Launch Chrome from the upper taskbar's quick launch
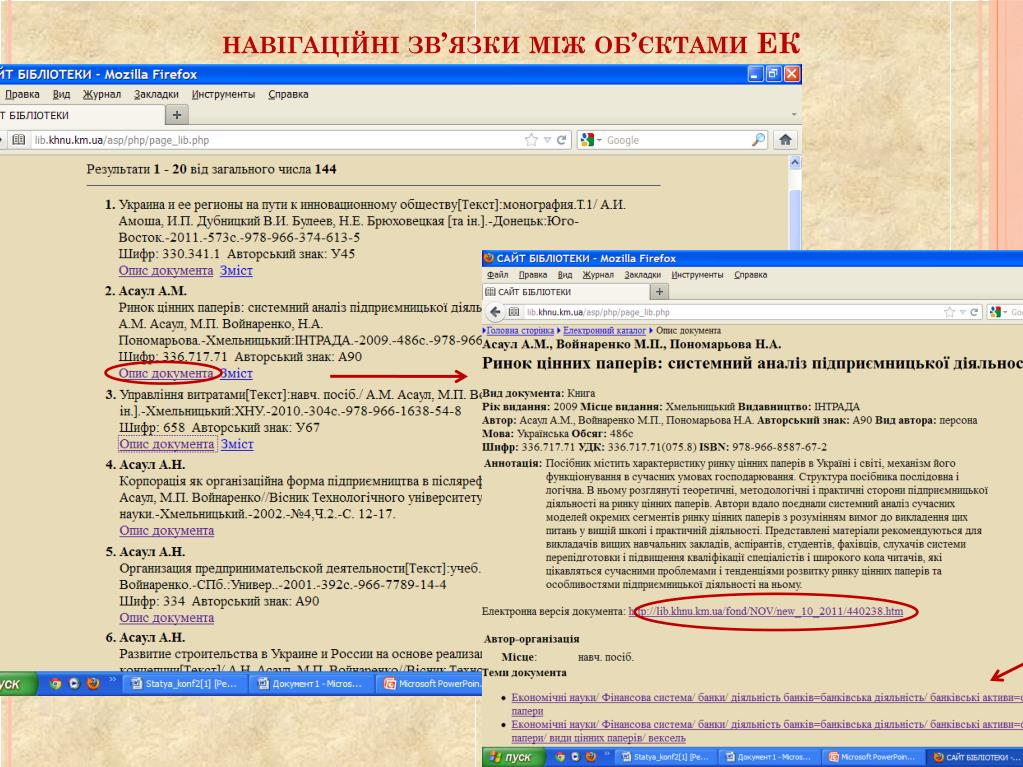The height and width of the screenshot is (767, 1023). click(55, 684)
